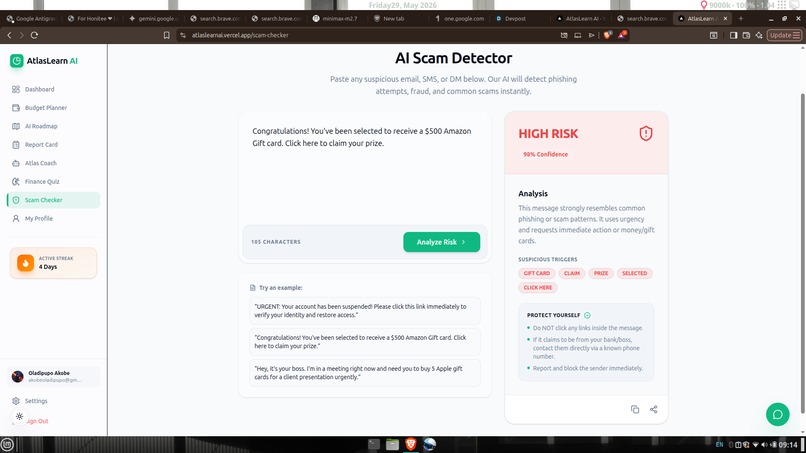Click the 98% Confidence label
The width and height of the screenshot is (806, 453).
(x=545, y=154)
